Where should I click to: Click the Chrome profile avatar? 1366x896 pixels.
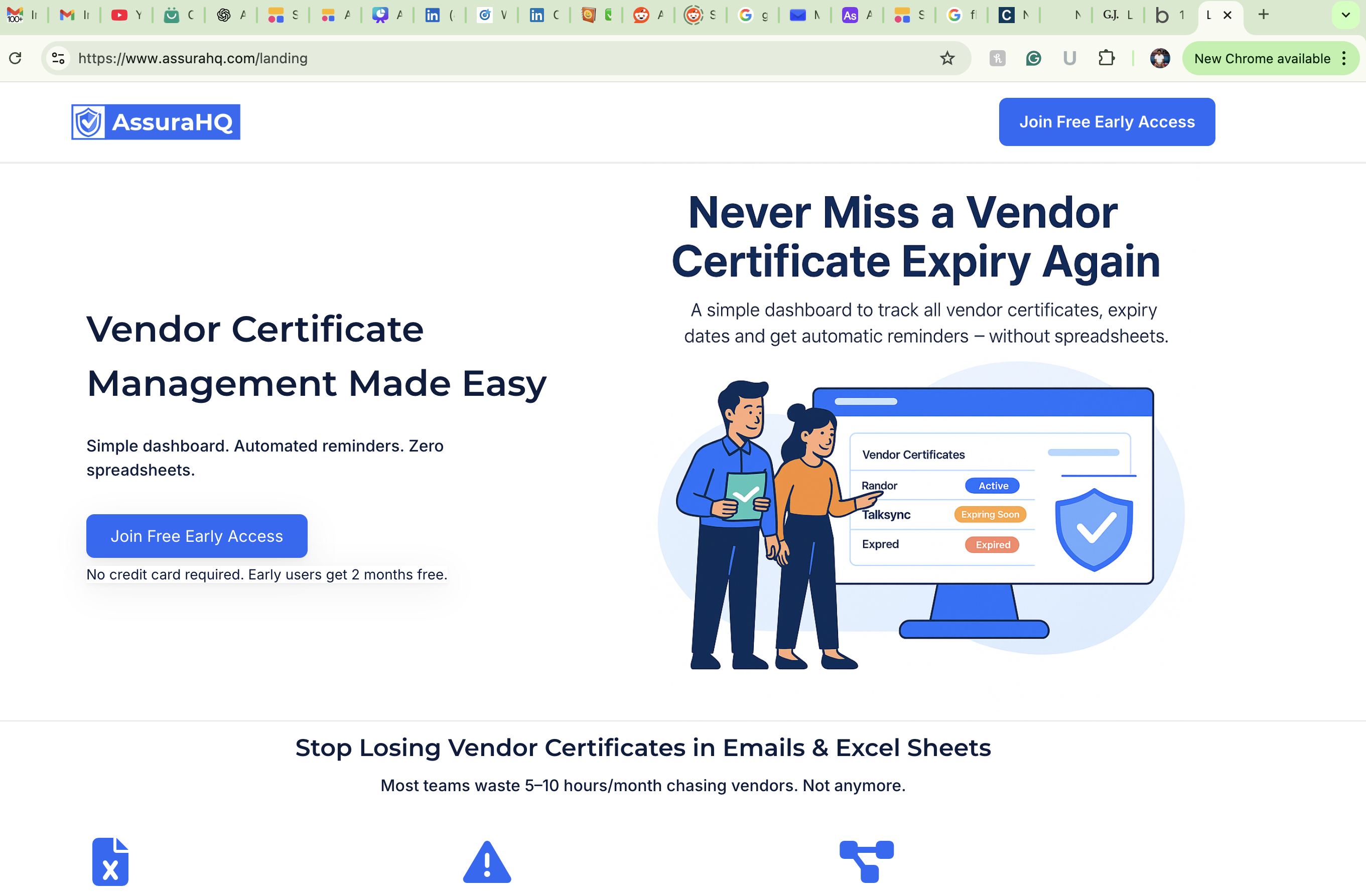pos(1161,58)
